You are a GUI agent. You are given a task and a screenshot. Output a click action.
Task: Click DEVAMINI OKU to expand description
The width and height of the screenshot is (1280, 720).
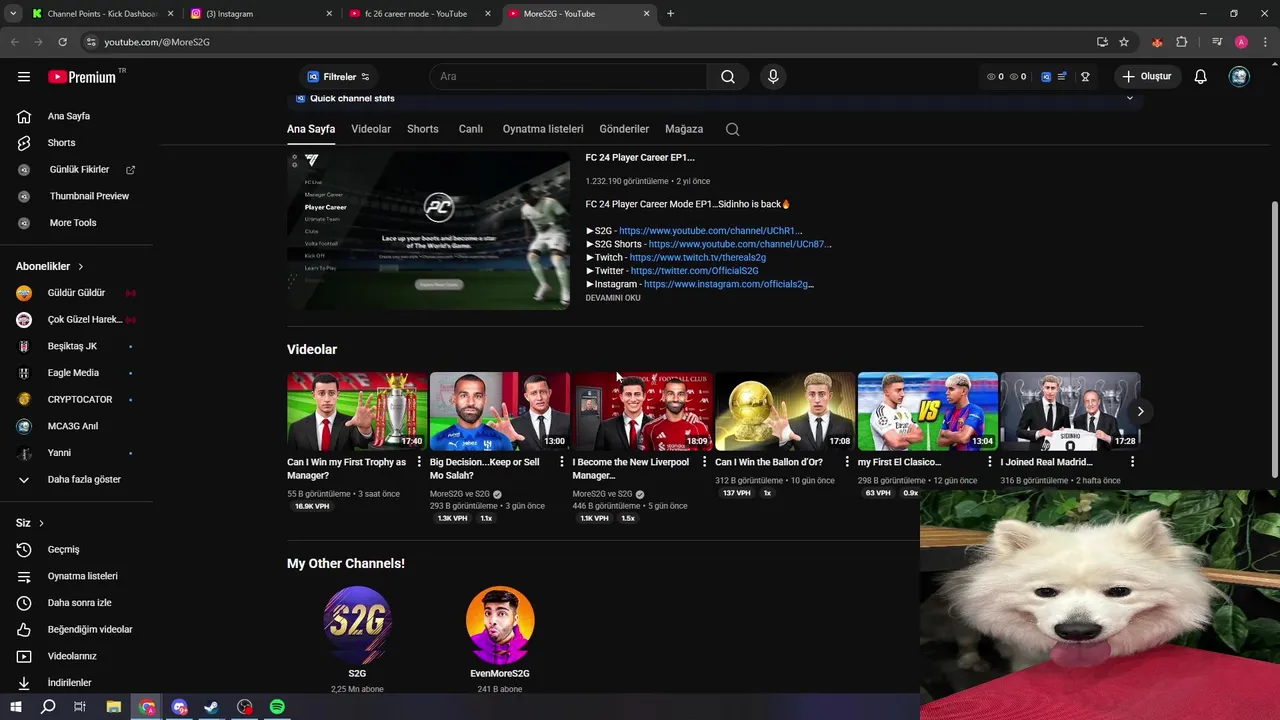point(613,298)
